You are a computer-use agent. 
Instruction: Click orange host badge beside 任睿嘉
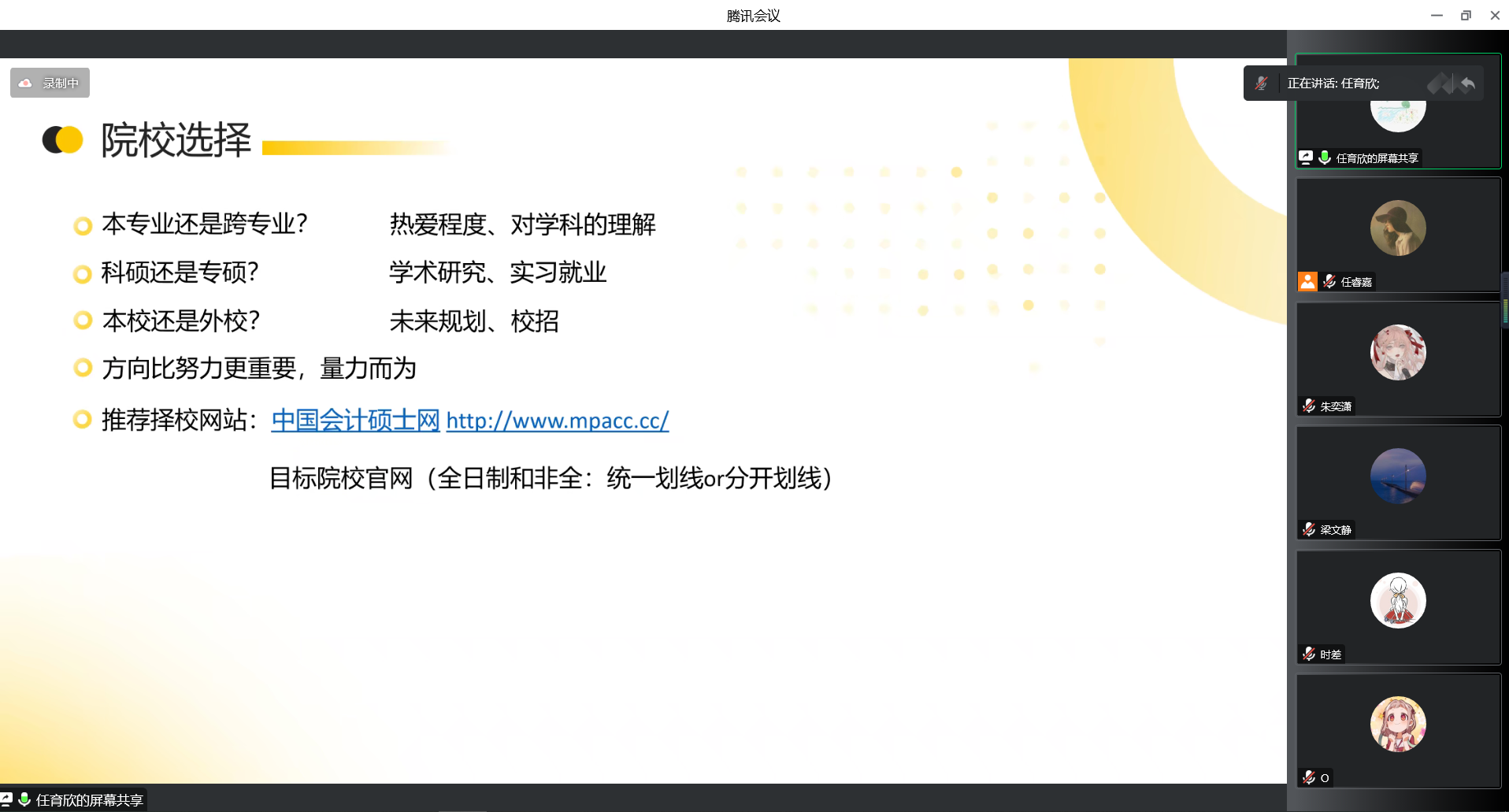[x=1307, y=281]
